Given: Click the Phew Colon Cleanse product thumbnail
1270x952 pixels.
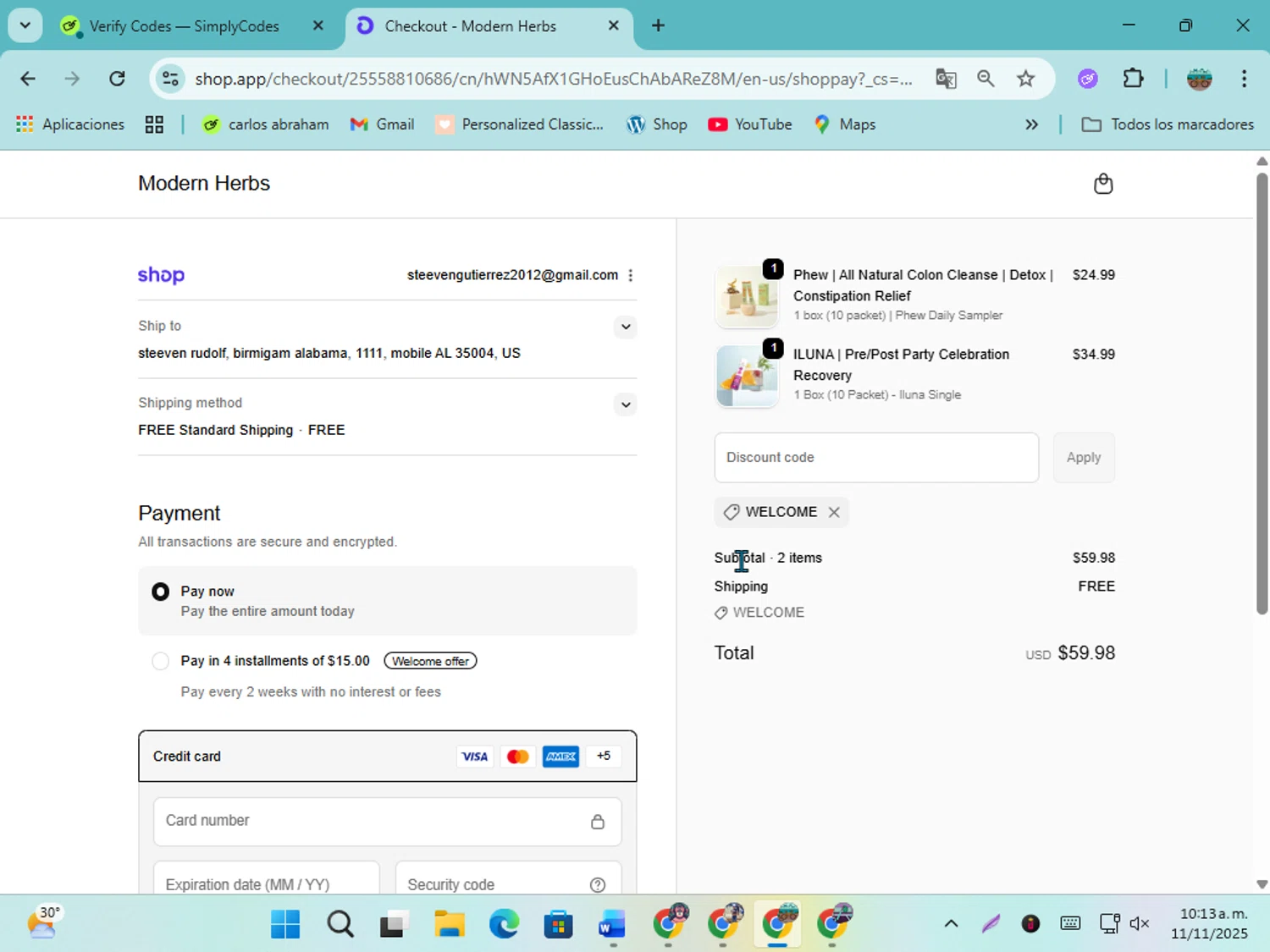Looking at the screenshot, I should click(747, 298).
